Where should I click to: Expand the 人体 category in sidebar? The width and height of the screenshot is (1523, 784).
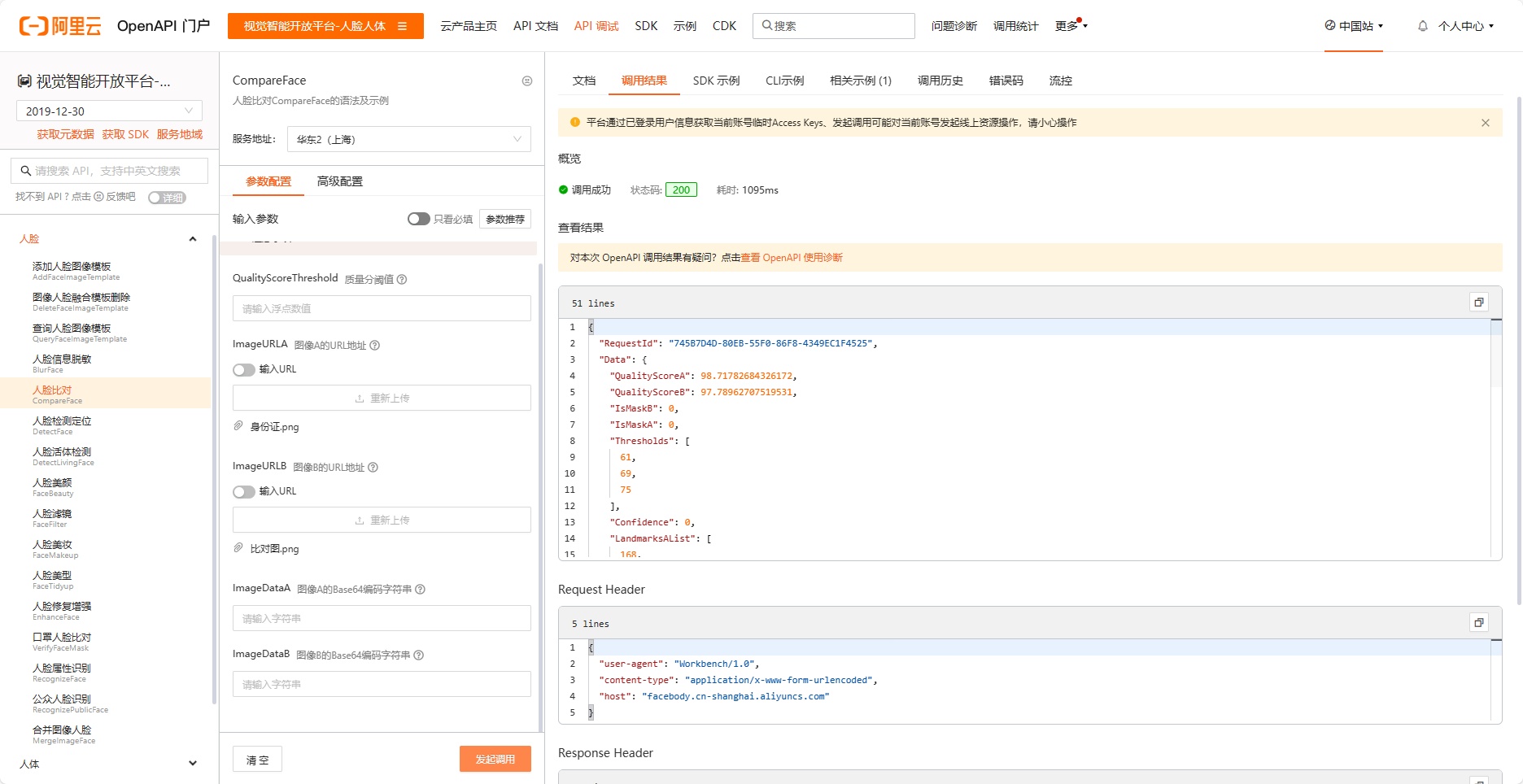(193, 763)
